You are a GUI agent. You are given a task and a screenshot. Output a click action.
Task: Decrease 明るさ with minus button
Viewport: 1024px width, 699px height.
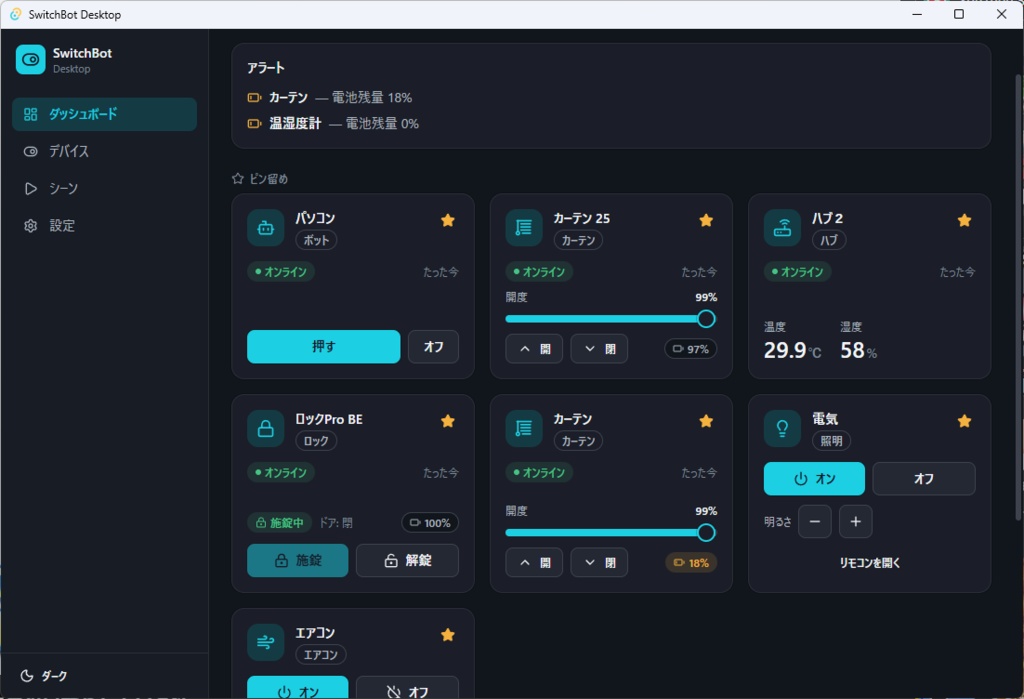click(x=815, y=521)
